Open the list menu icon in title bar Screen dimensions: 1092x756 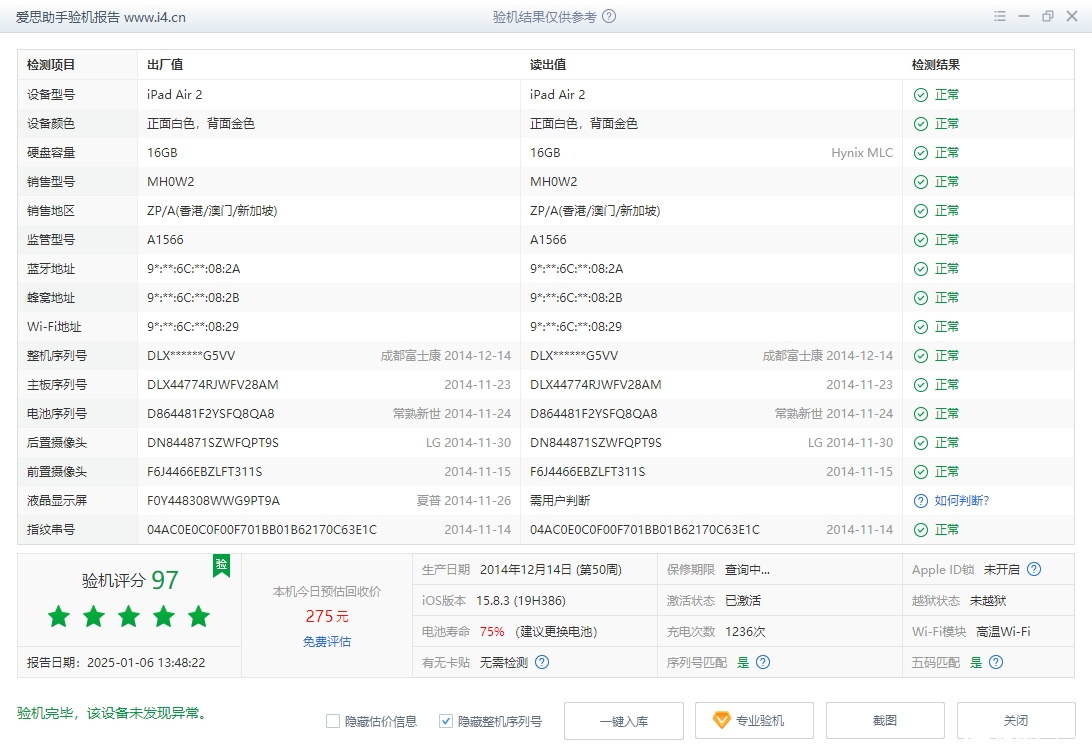[x=999, y=16]
